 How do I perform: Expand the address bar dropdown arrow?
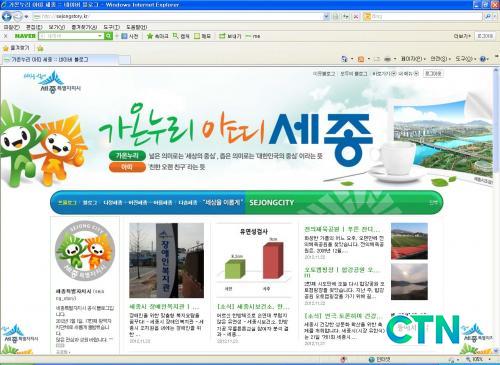pos(326,16)
